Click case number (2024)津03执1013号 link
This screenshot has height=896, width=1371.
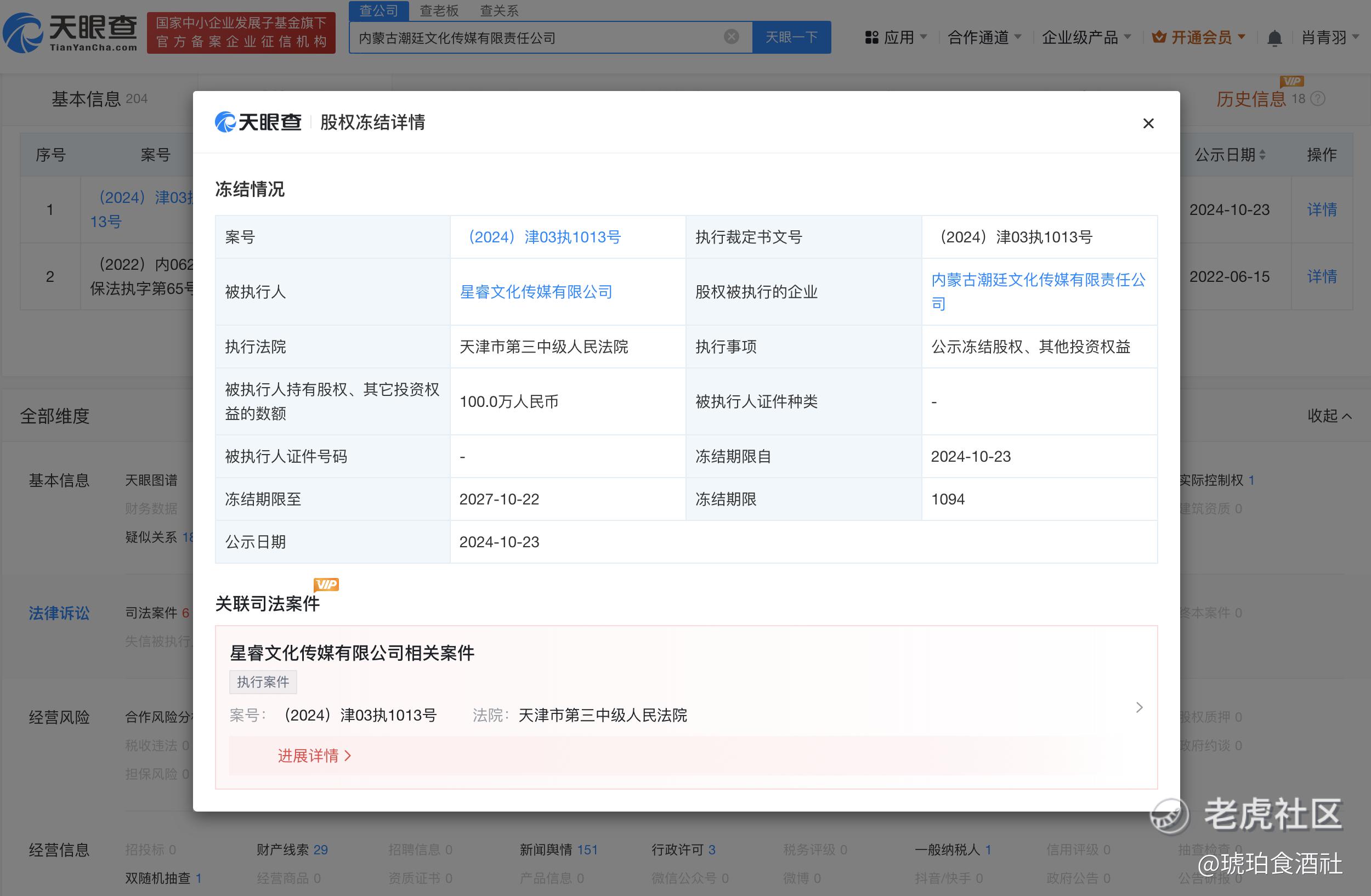pos(544,237)
